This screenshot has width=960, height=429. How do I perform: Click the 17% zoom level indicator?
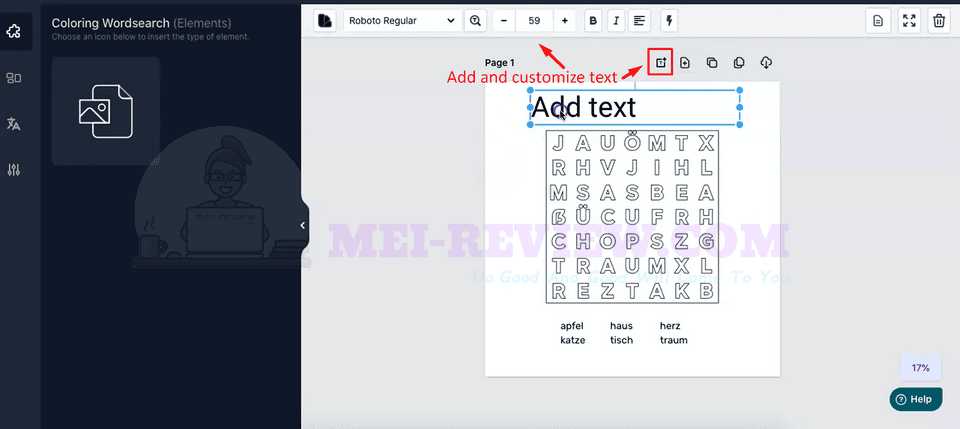click(x=920, y=368)
